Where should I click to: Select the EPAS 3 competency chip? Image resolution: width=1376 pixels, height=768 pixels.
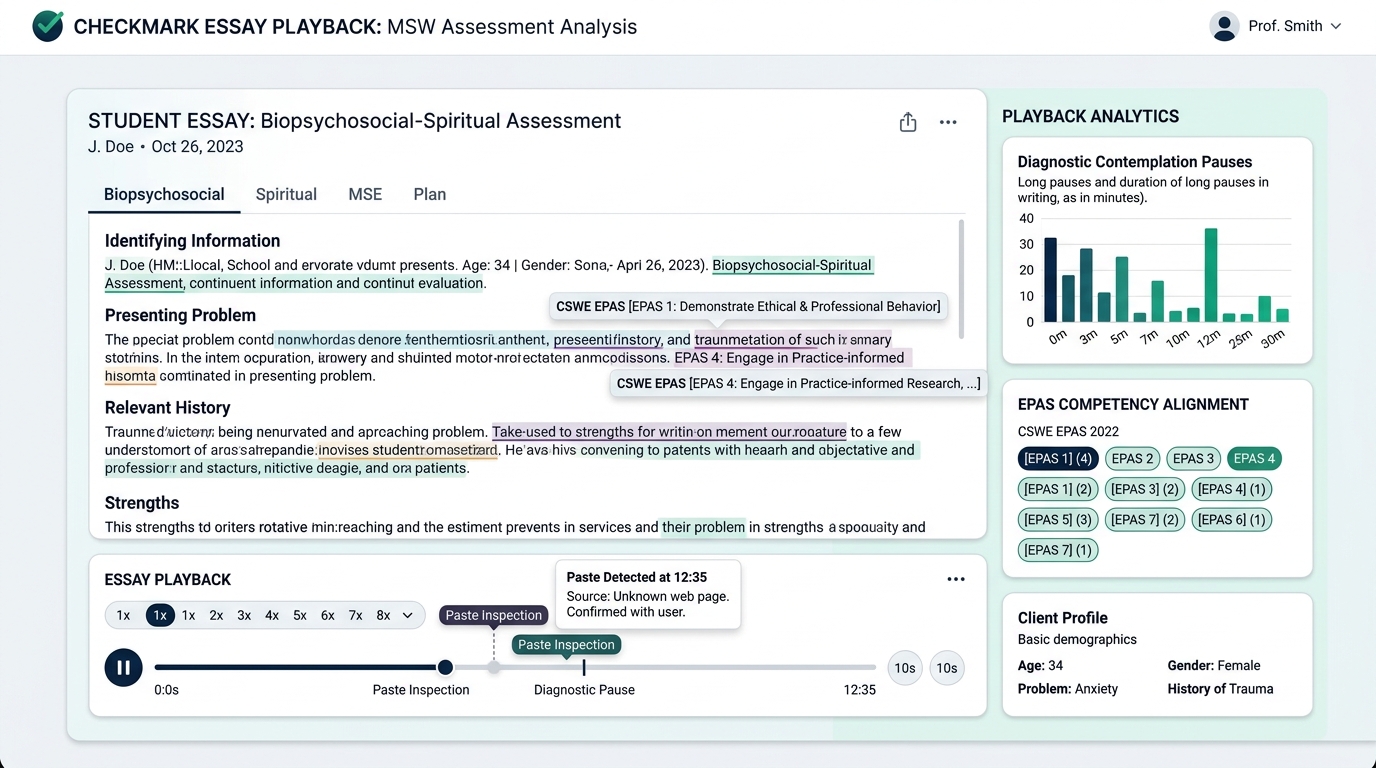pos(1194,459)
